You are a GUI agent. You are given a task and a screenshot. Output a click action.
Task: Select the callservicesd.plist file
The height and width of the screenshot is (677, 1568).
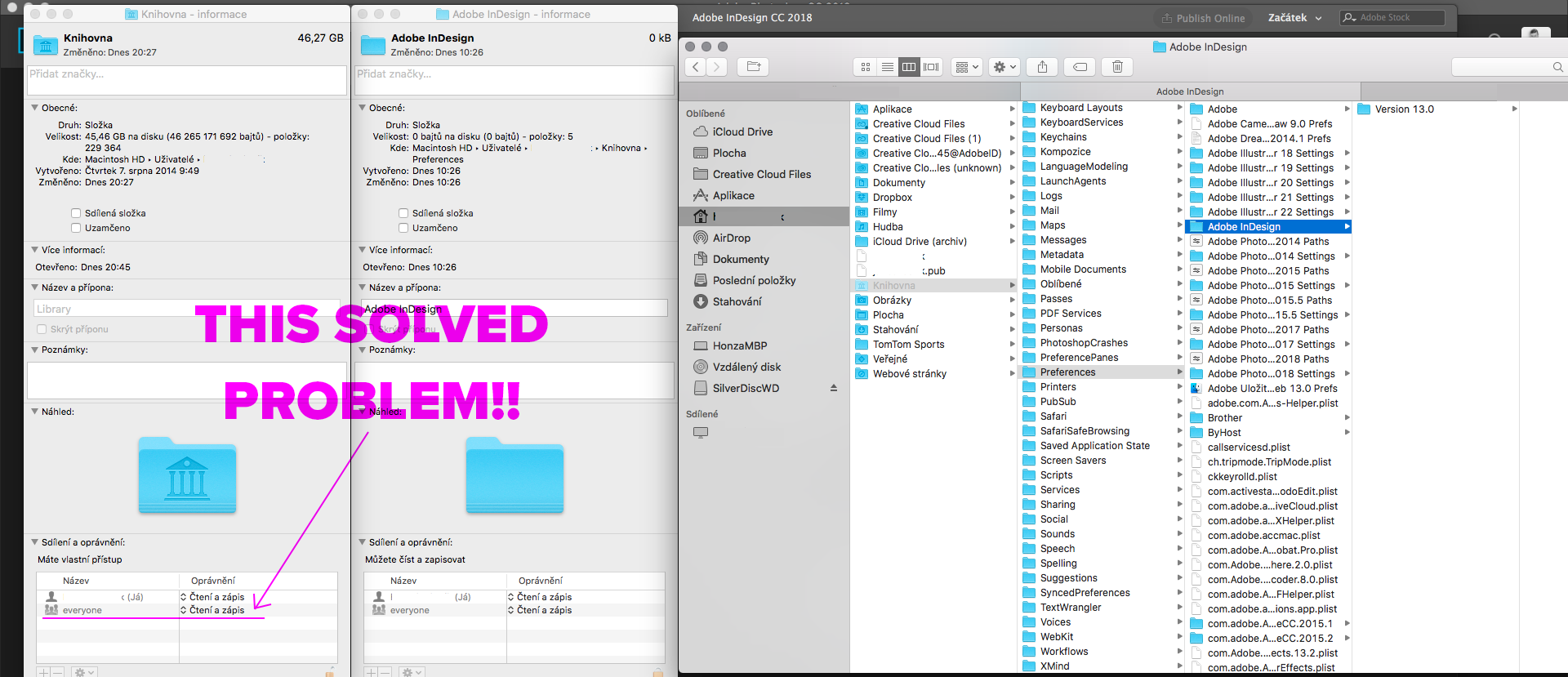(1268, 448)
